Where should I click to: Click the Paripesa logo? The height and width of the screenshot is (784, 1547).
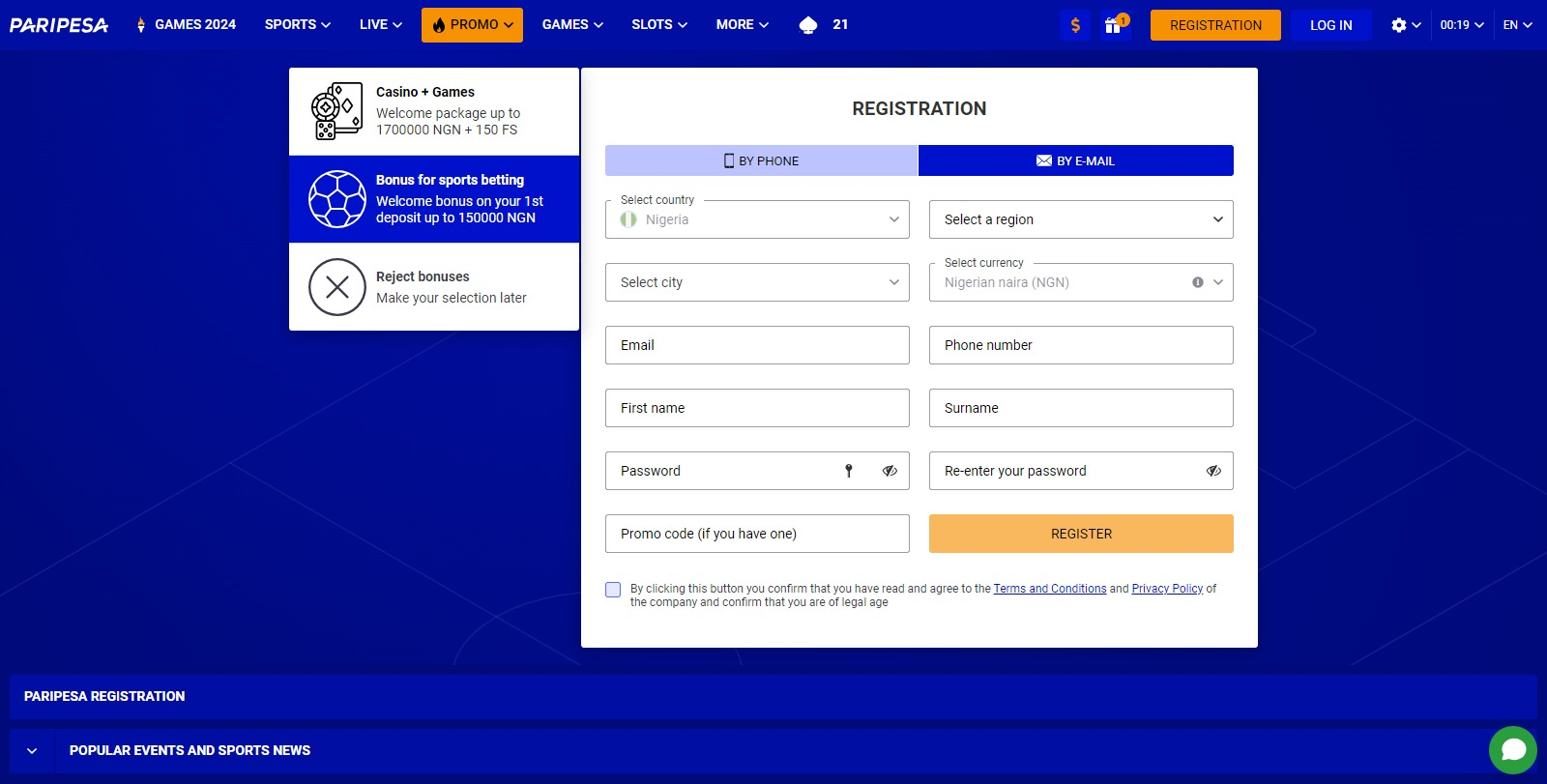(59, 25)
